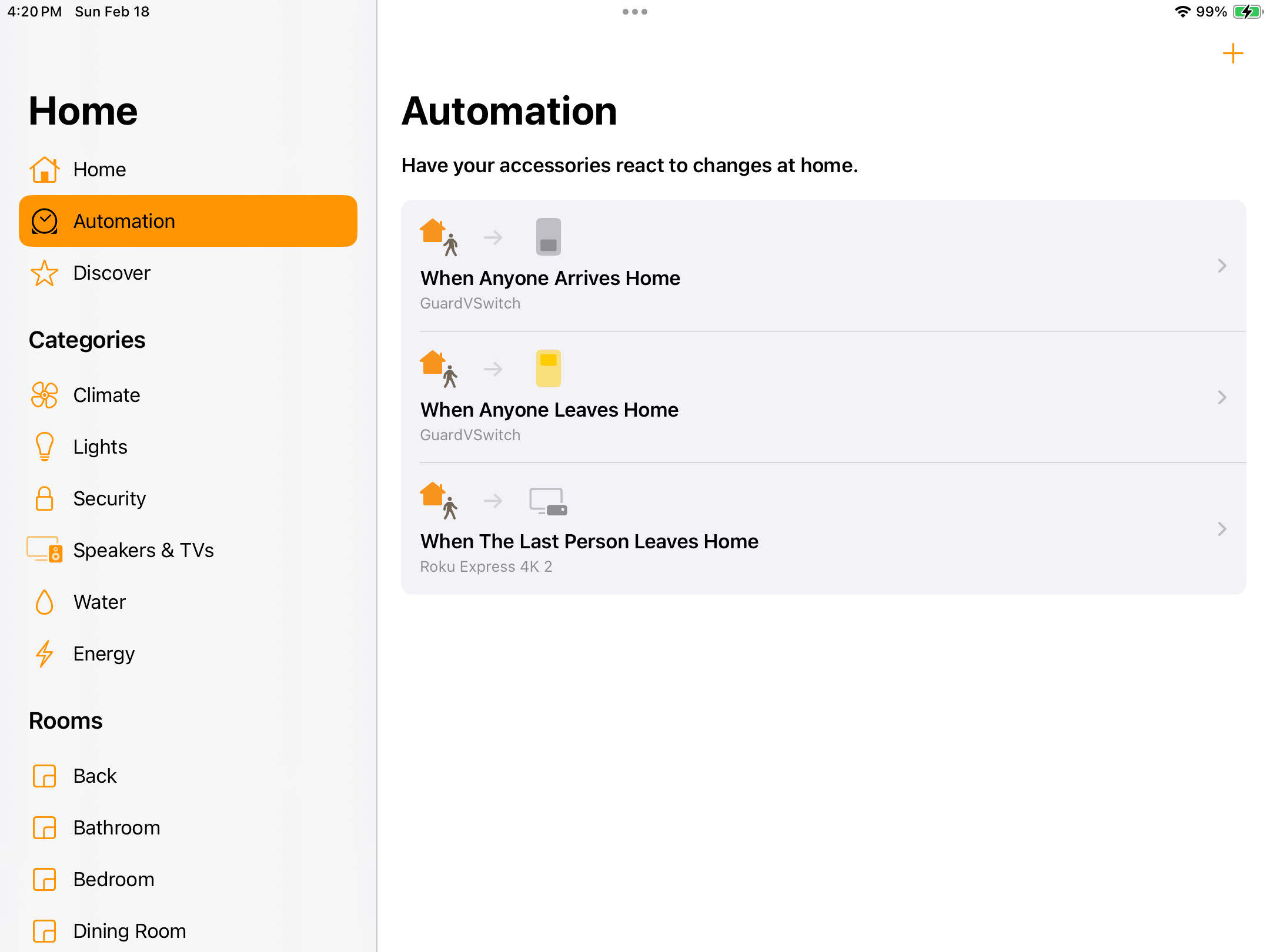This screenshot has height=952, width=1270.
Task: Open the Security lock icon category
Action: coord(45,498)
